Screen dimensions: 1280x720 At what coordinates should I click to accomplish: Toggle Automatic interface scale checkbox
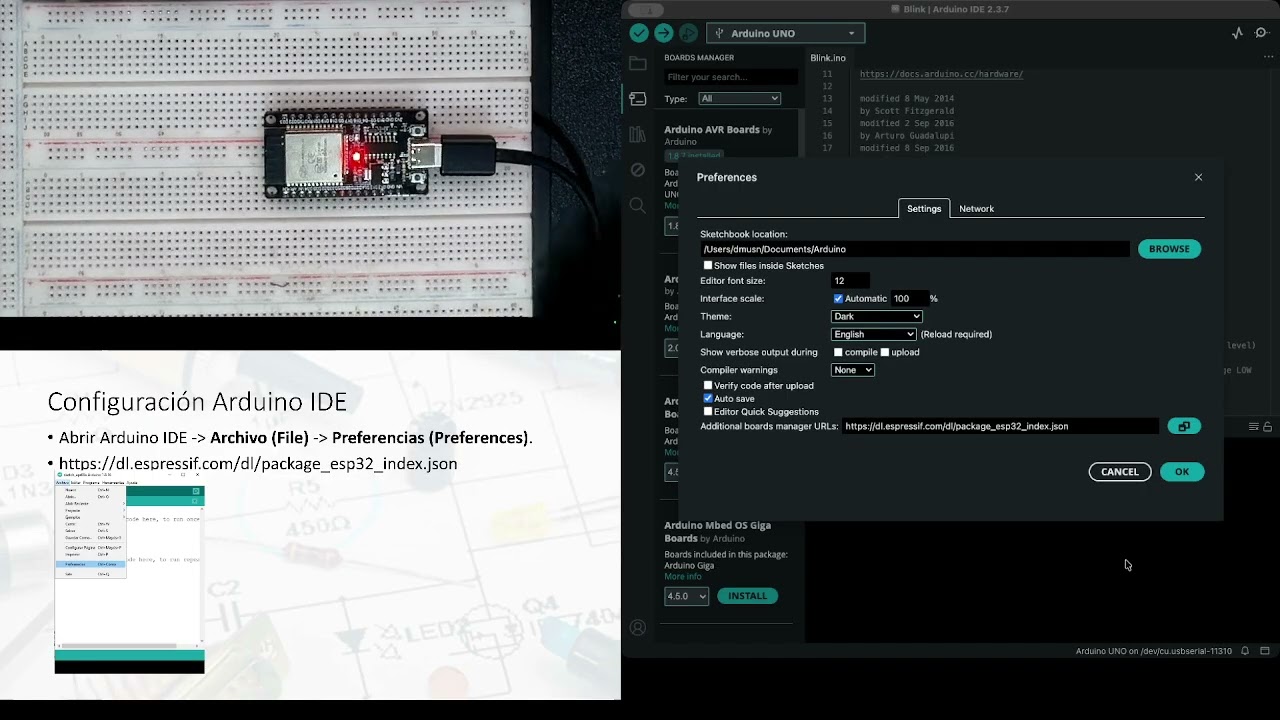[838, 299]
